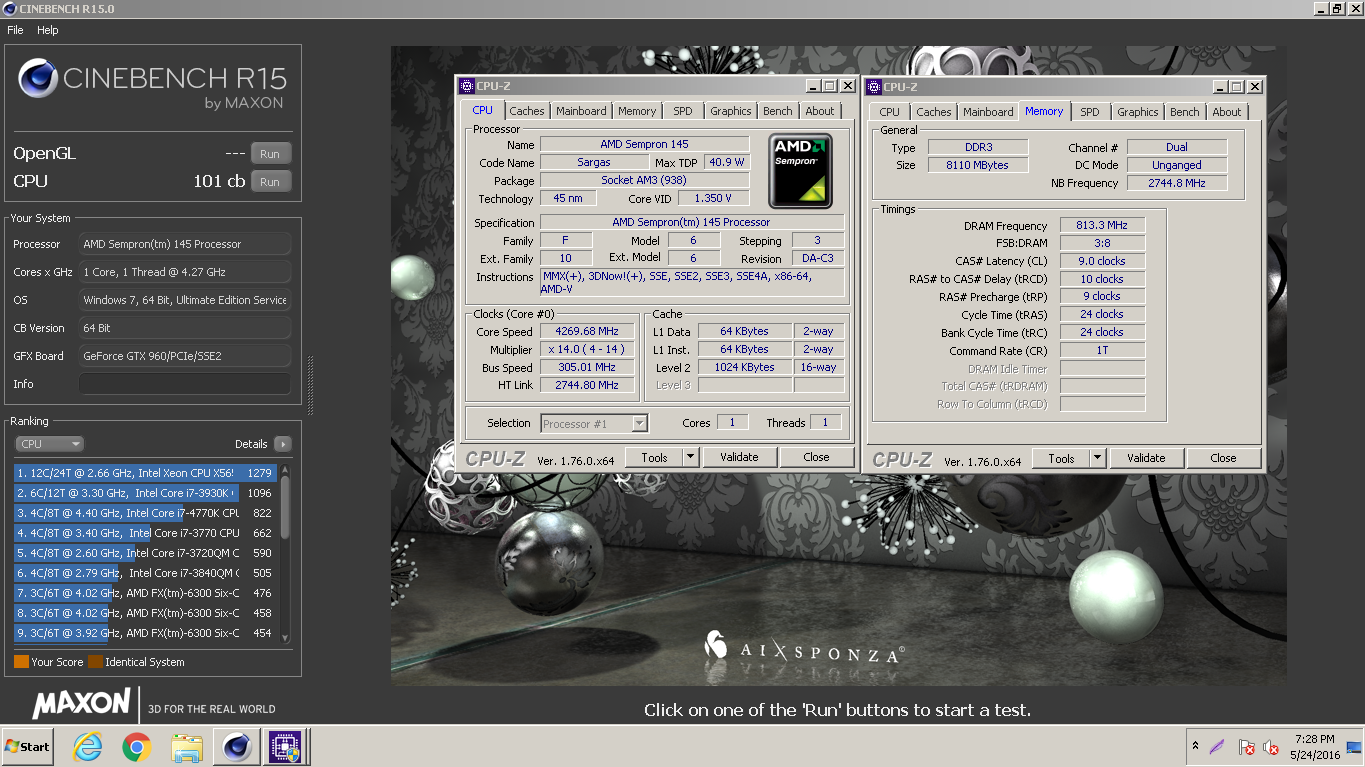Click the muted volume speaker tray icon
The image size is (1365, 767).
point(1271,747)
